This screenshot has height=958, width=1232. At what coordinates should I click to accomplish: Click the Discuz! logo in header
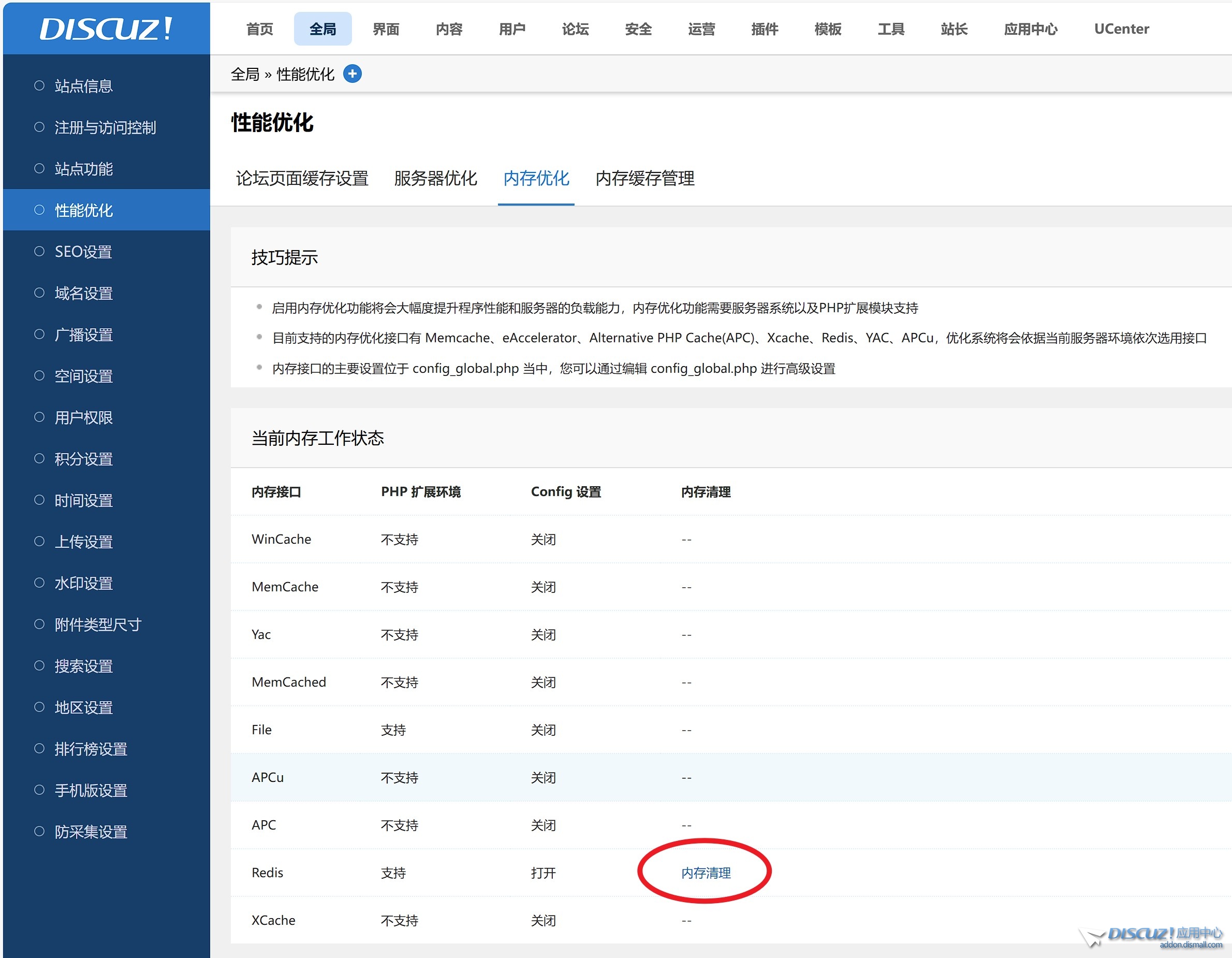(106, 28)
